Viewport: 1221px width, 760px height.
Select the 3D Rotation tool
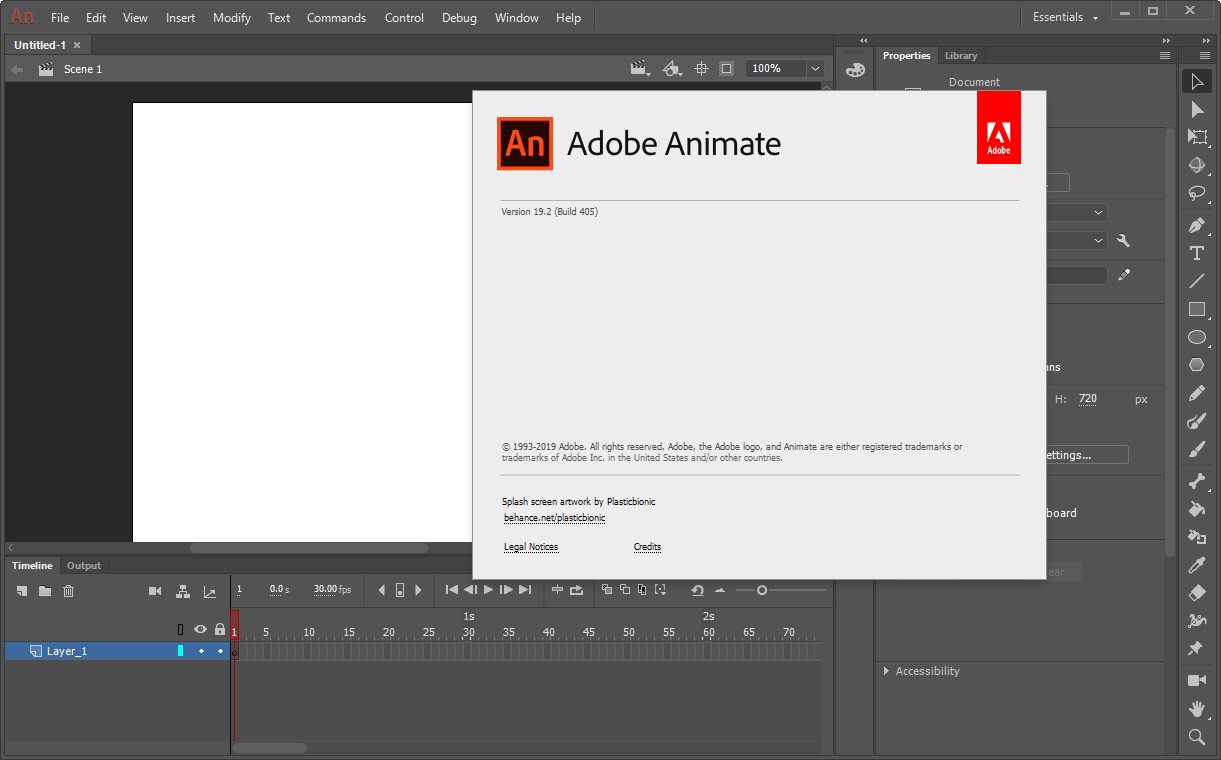point(1197,165)
